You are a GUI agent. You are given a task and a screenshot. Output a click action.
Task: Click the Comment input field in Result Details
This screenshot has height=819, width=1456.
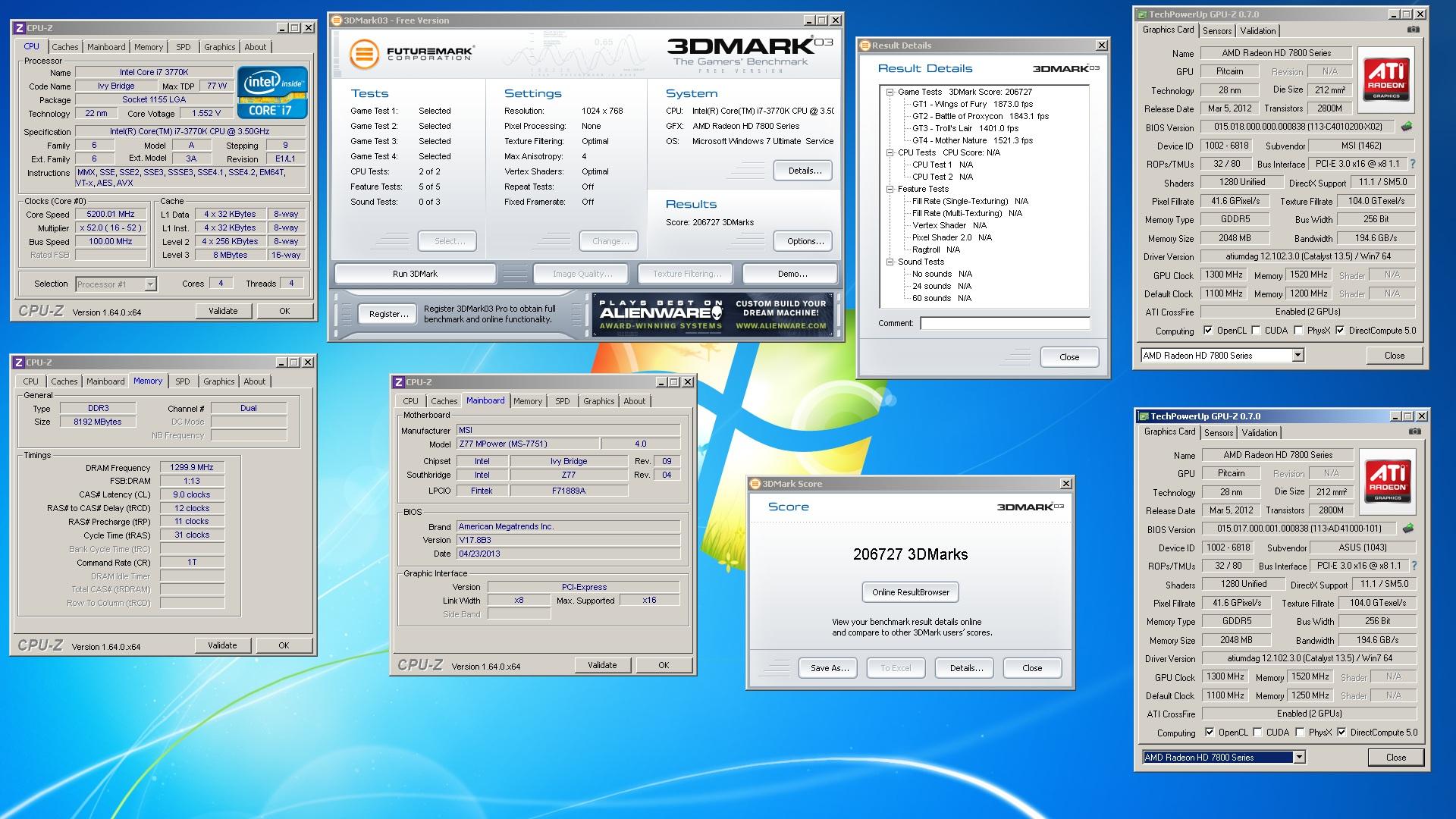(x=1005, y=323)
